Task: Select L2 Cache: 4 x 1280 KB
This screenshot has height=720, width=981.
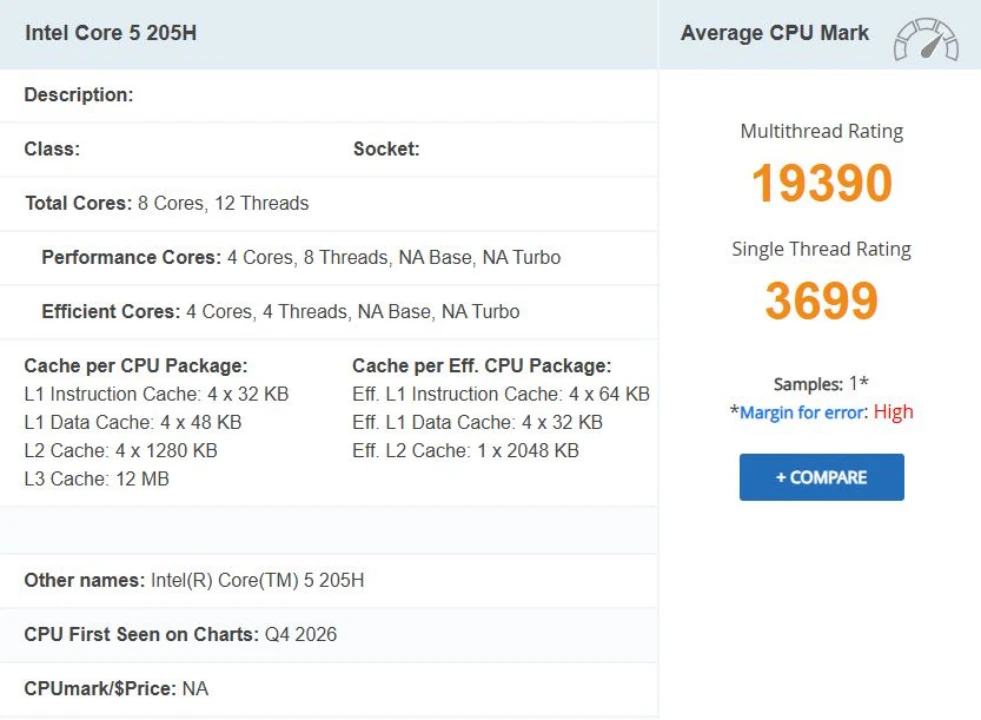Action: click(x=121, y=450)
